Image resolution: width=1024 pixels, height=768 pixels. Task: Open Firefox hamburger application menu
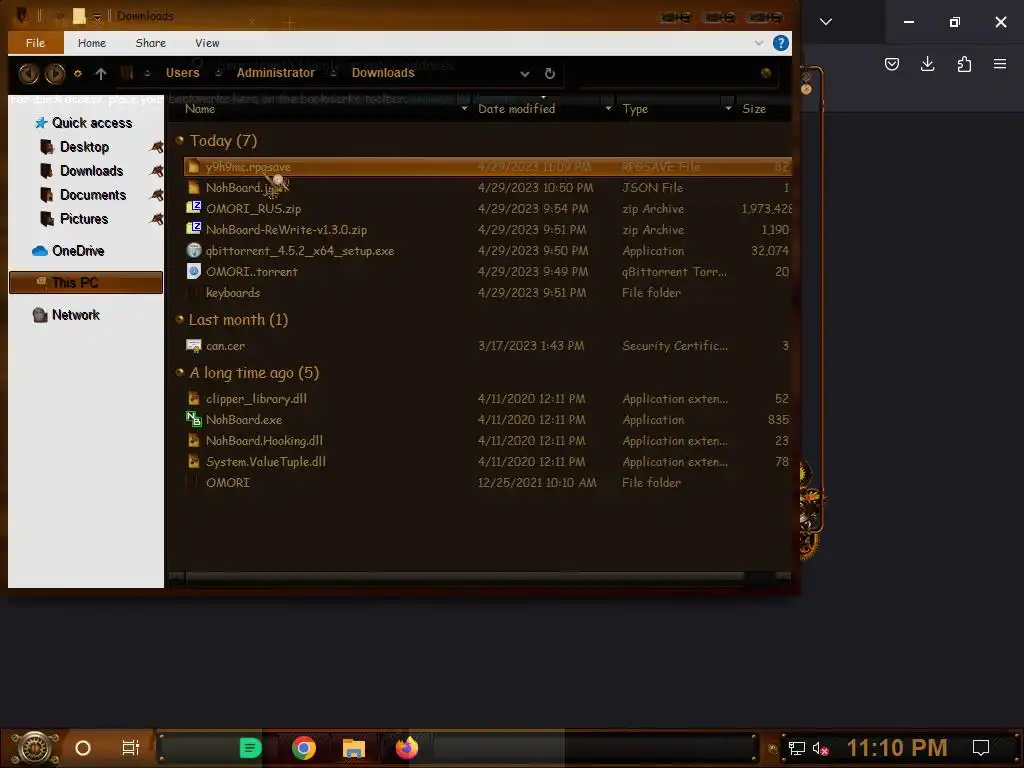[1000, 64]
